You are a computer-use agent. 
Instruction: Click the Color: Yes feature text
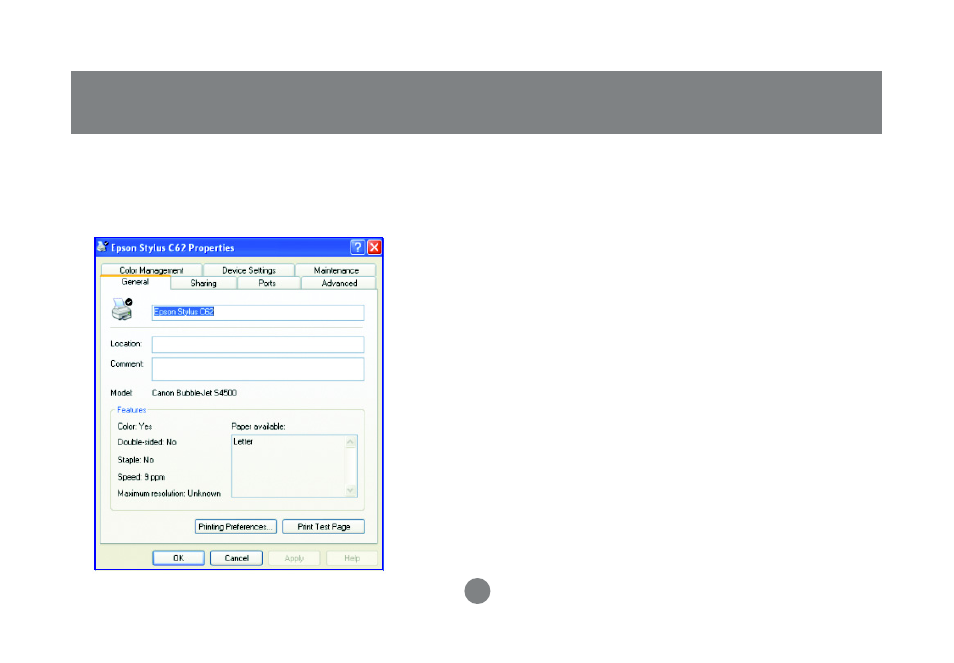[x=134, y=426]
